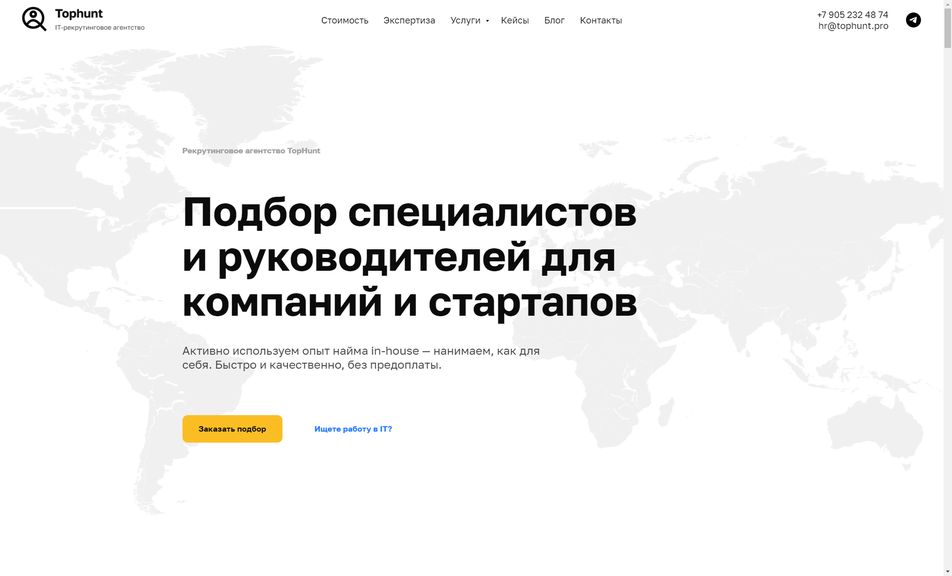
Task: Click the Заказать подбор button
Action: pyautogui.click(x=232, y=429)
